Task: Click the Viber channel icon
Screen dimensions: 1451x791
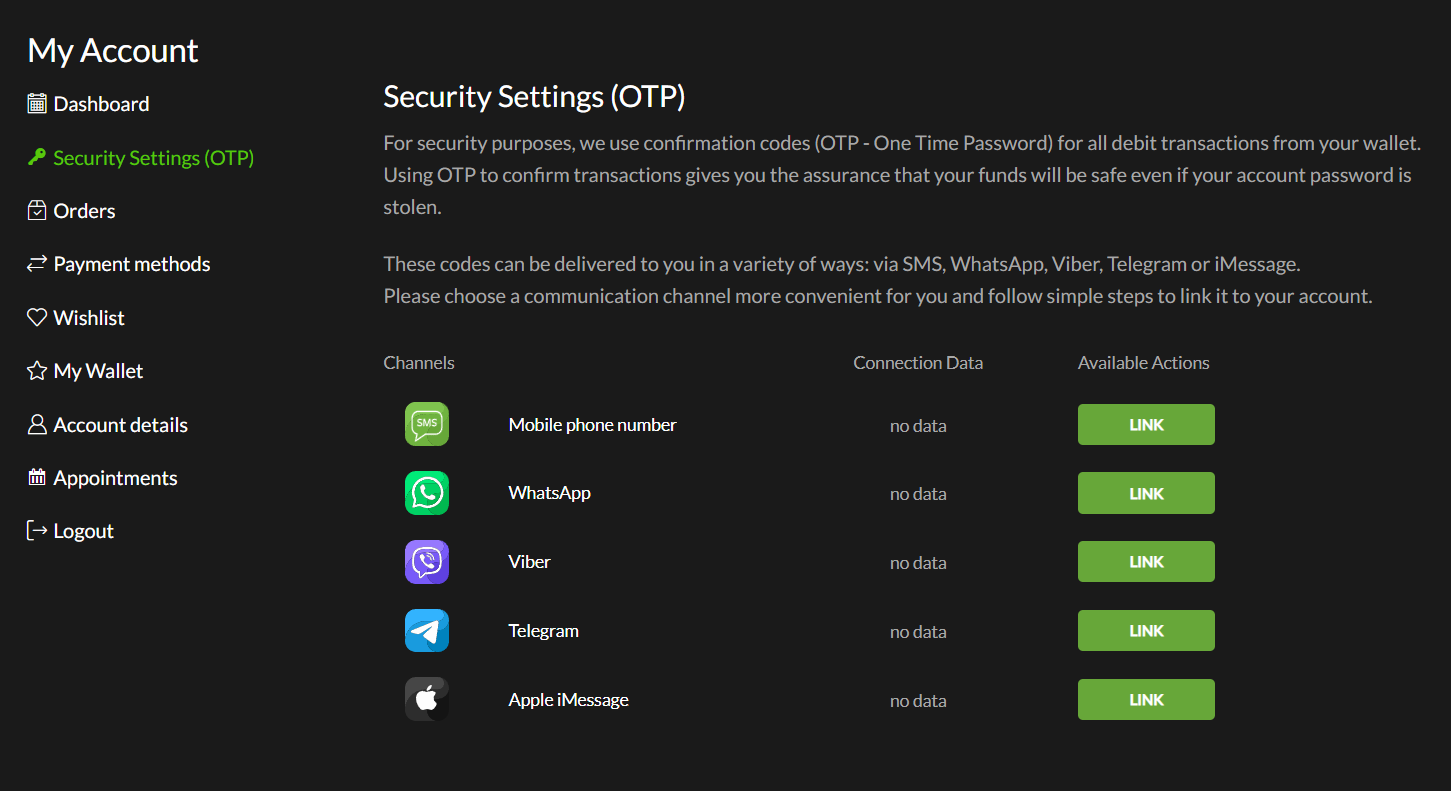Action: coord(427,562)
